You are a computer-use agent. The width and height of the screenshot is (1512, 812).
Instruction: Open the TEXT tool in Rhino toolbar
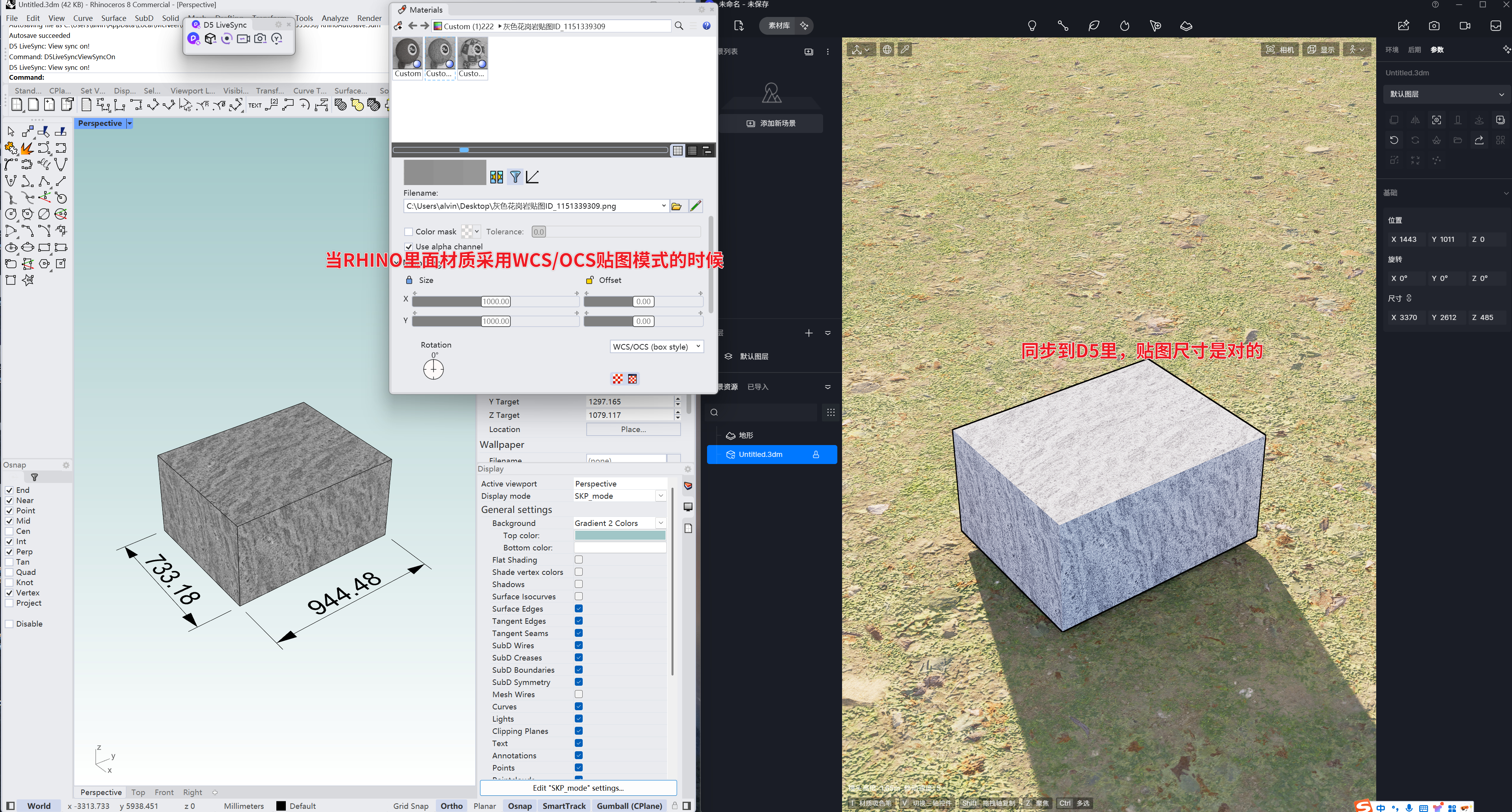pyautogui.click(x=255, y=106)
